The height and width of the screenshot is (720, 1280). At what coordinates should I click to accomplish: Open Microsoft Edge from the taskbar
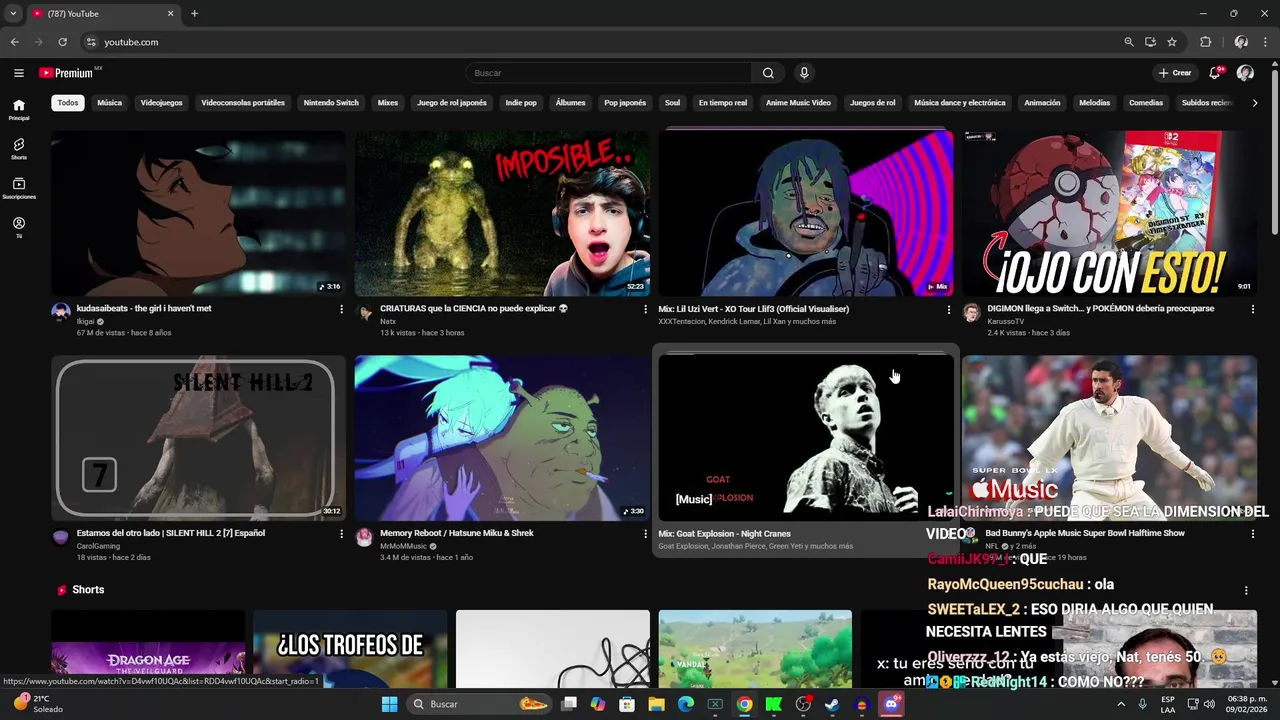click(686, 704)
